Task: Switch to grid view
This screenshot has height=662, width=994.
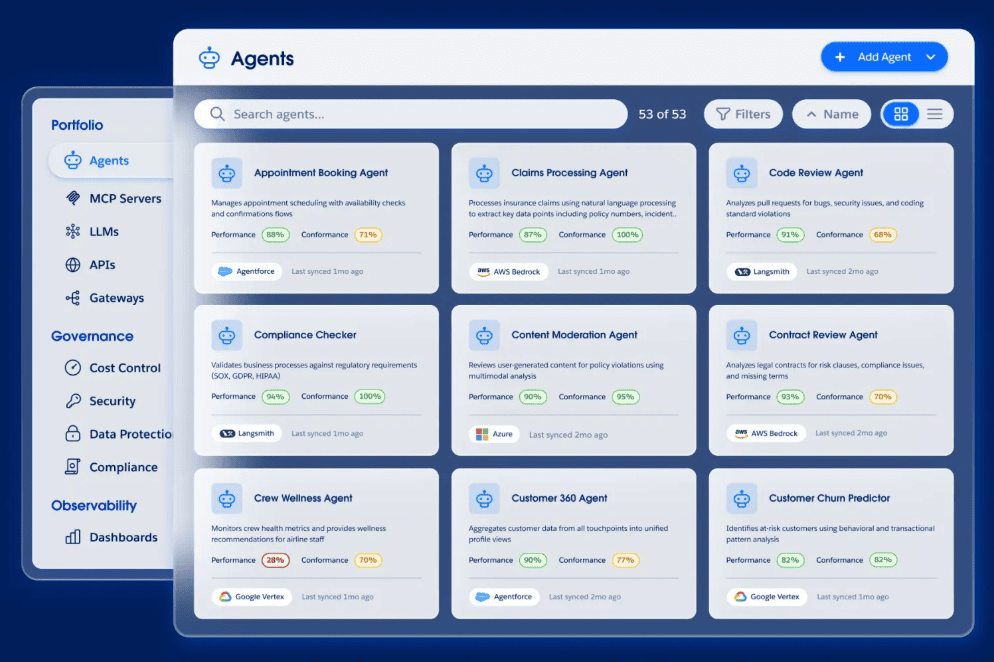Action: pos(901,114)
